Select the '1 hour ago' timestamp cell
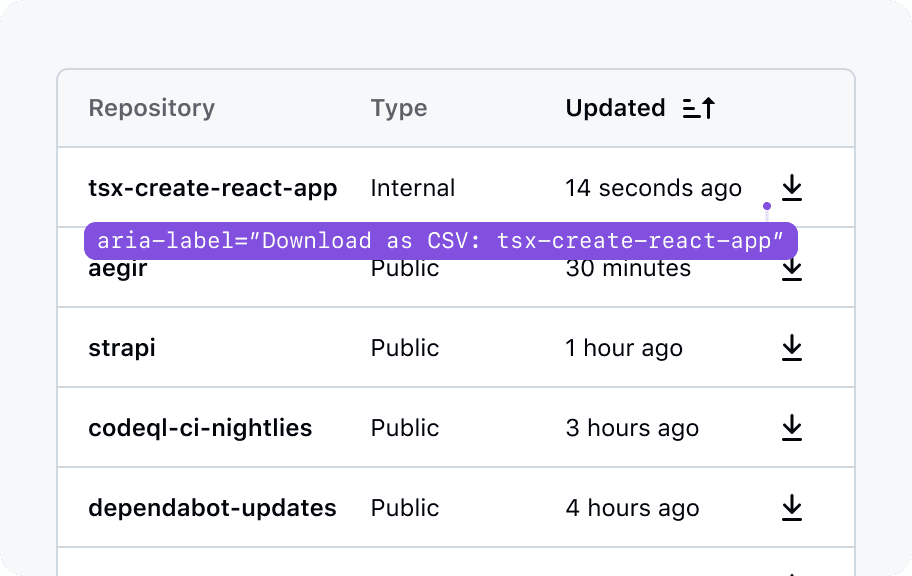Viewport: 912px width, 576px height. point(624,348)
